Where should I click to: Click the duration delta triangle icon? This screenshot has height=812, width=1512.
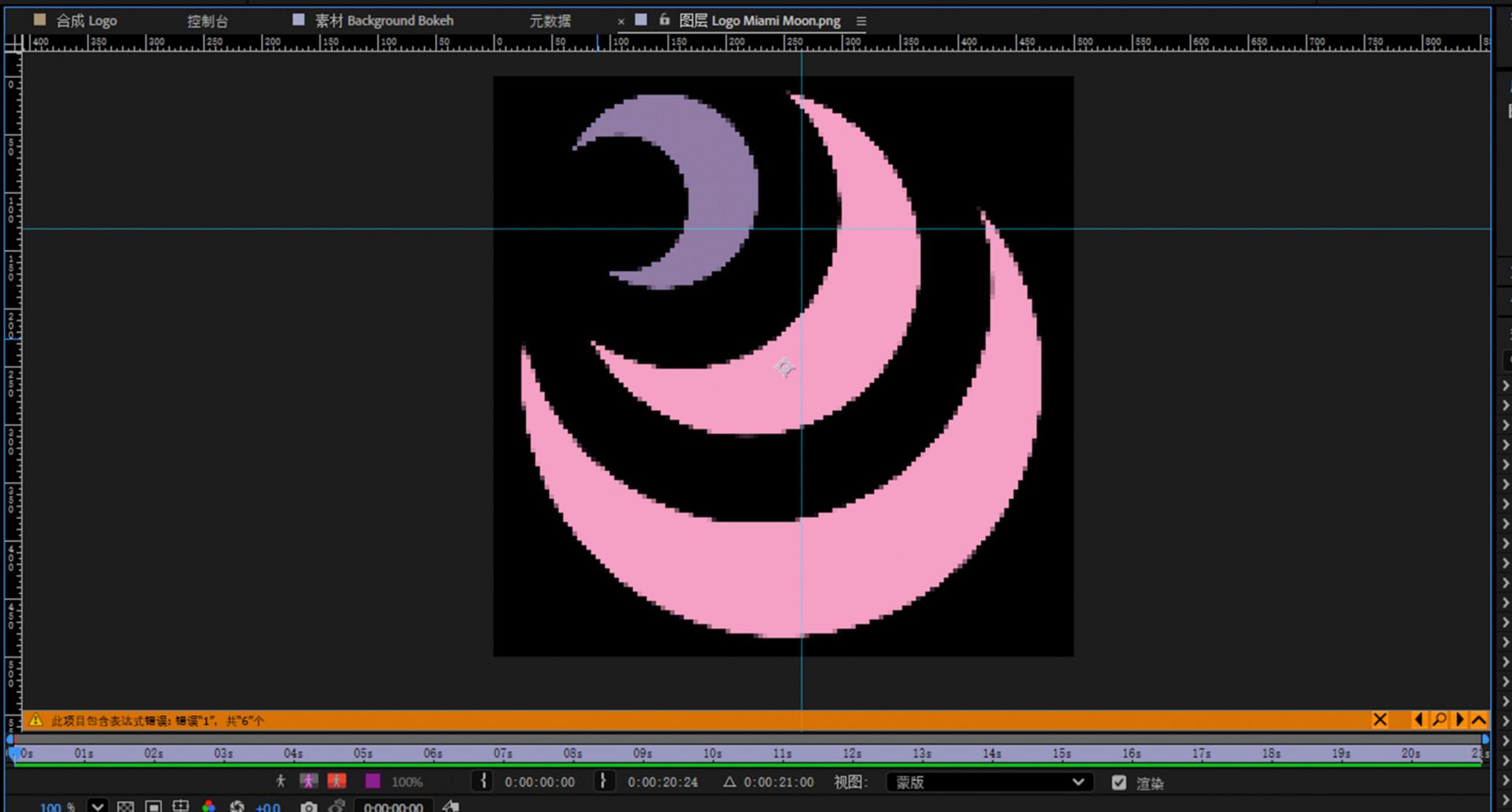(x=729, y=782)
